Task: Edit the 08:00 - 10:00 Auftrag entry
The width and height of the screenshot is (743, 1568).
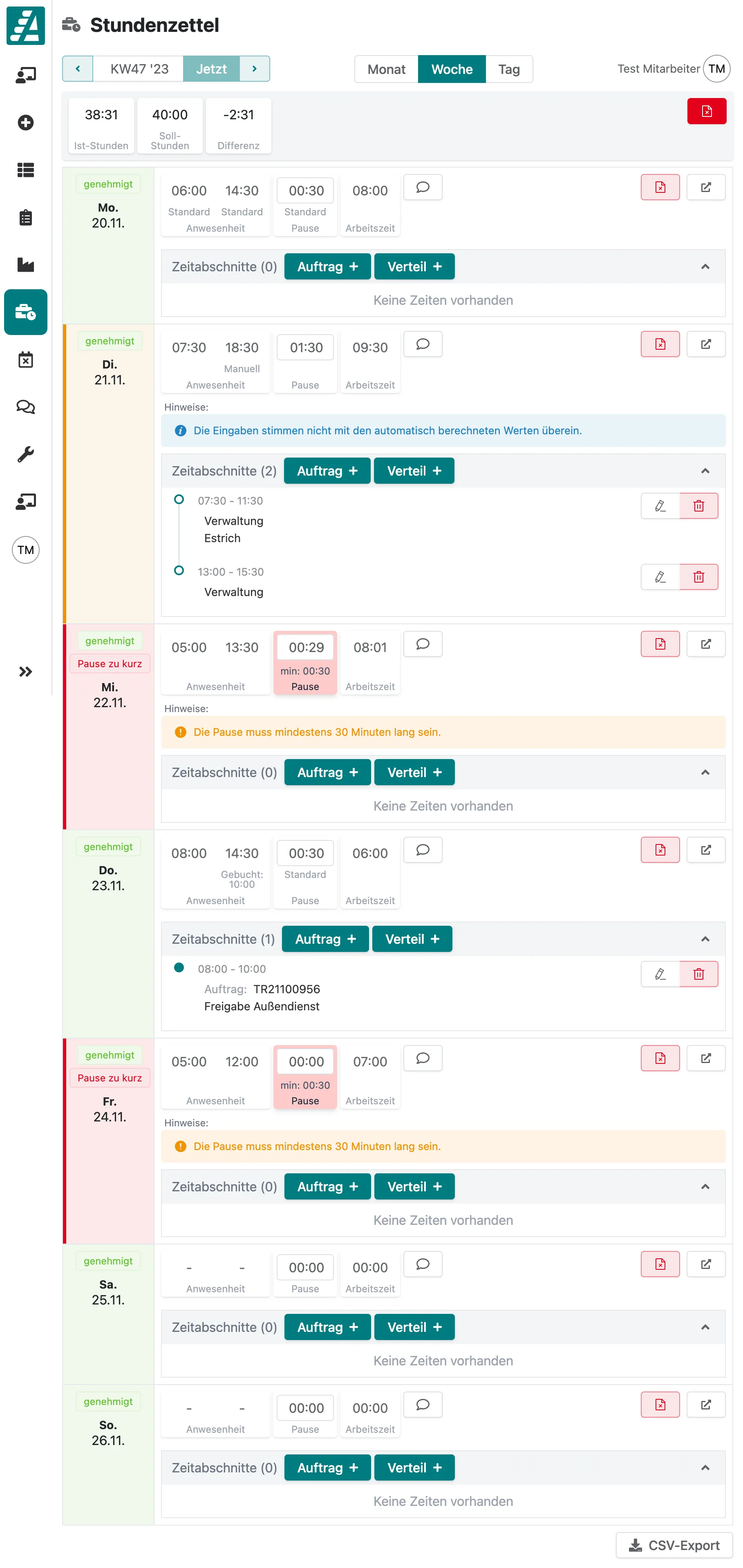Action: (x=660, y=974)
